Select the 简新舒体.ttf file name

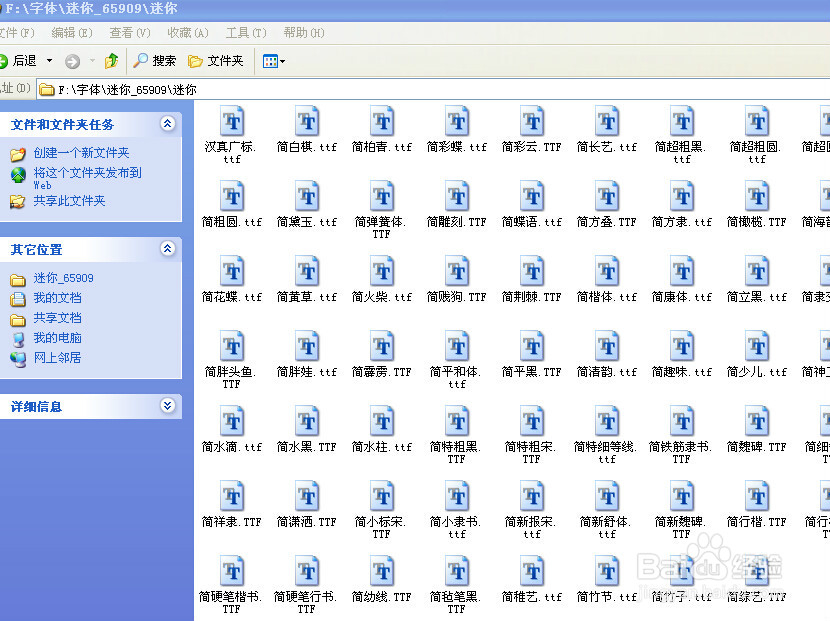pyautogui.click(x=607, y=528)
